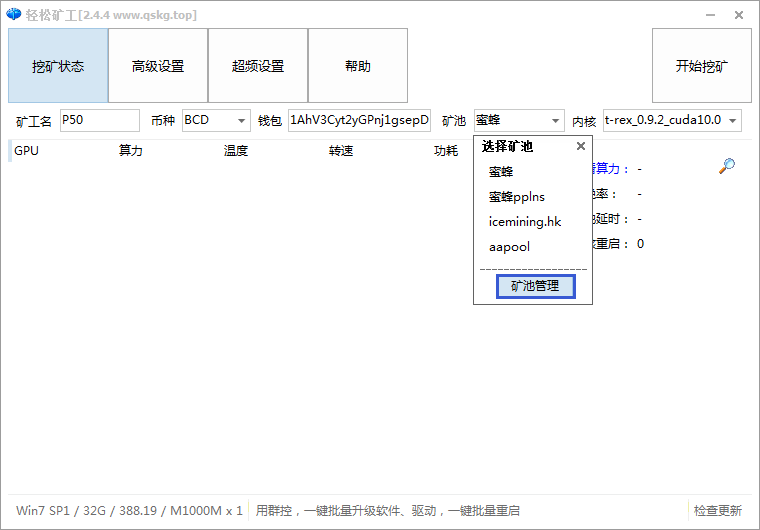Select 蜜蜂 from the pool list

(x=502, y=172)
